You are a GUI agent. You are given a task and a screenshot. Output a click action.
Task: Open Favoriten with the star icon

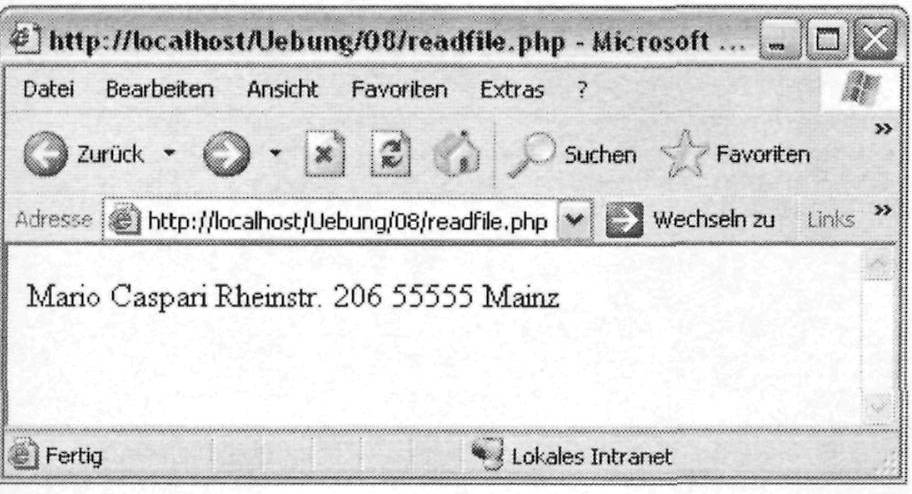click(x=685, y=154)
